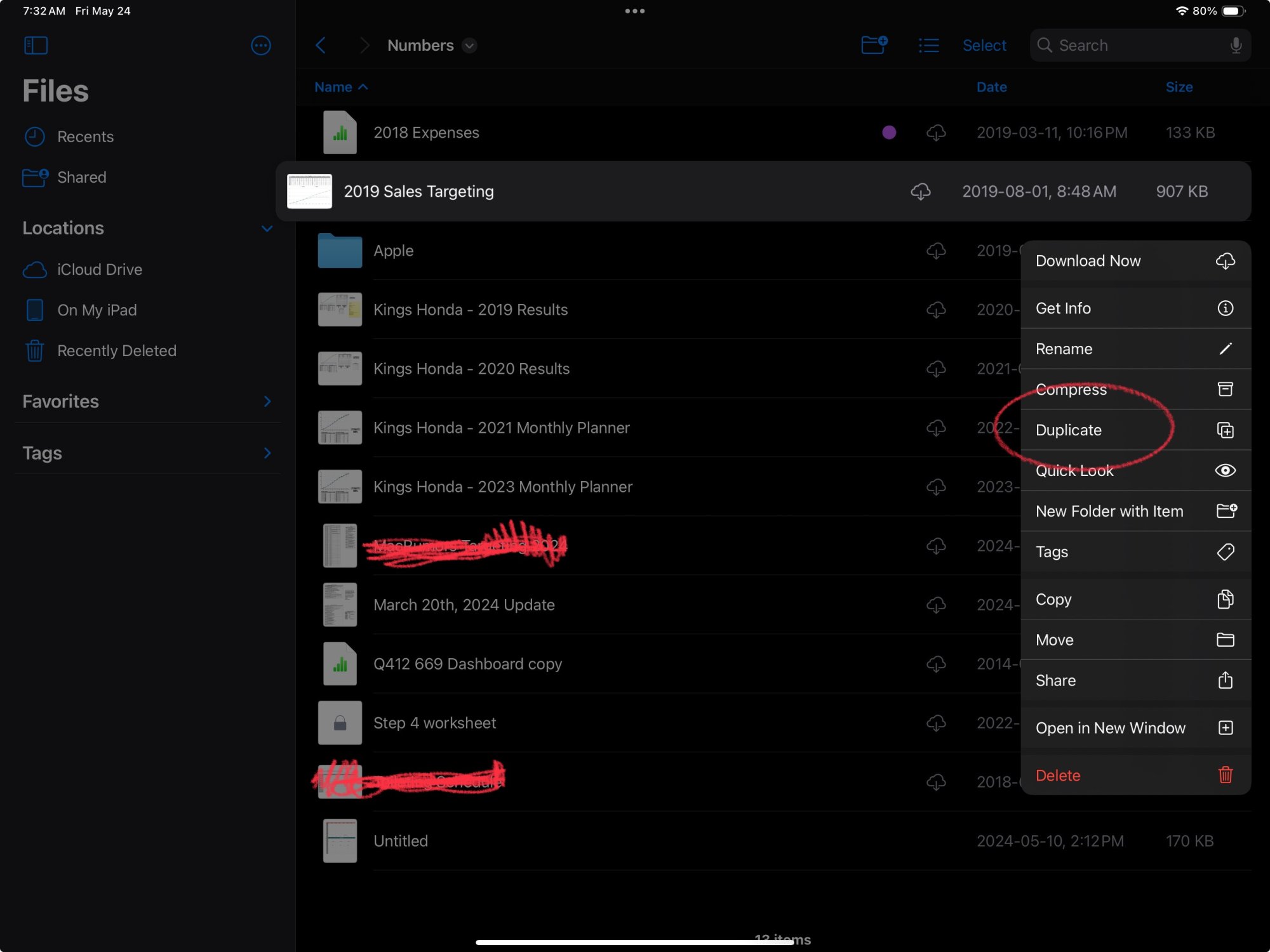
Task: Sort by the Name column
Action: point(341,87)
